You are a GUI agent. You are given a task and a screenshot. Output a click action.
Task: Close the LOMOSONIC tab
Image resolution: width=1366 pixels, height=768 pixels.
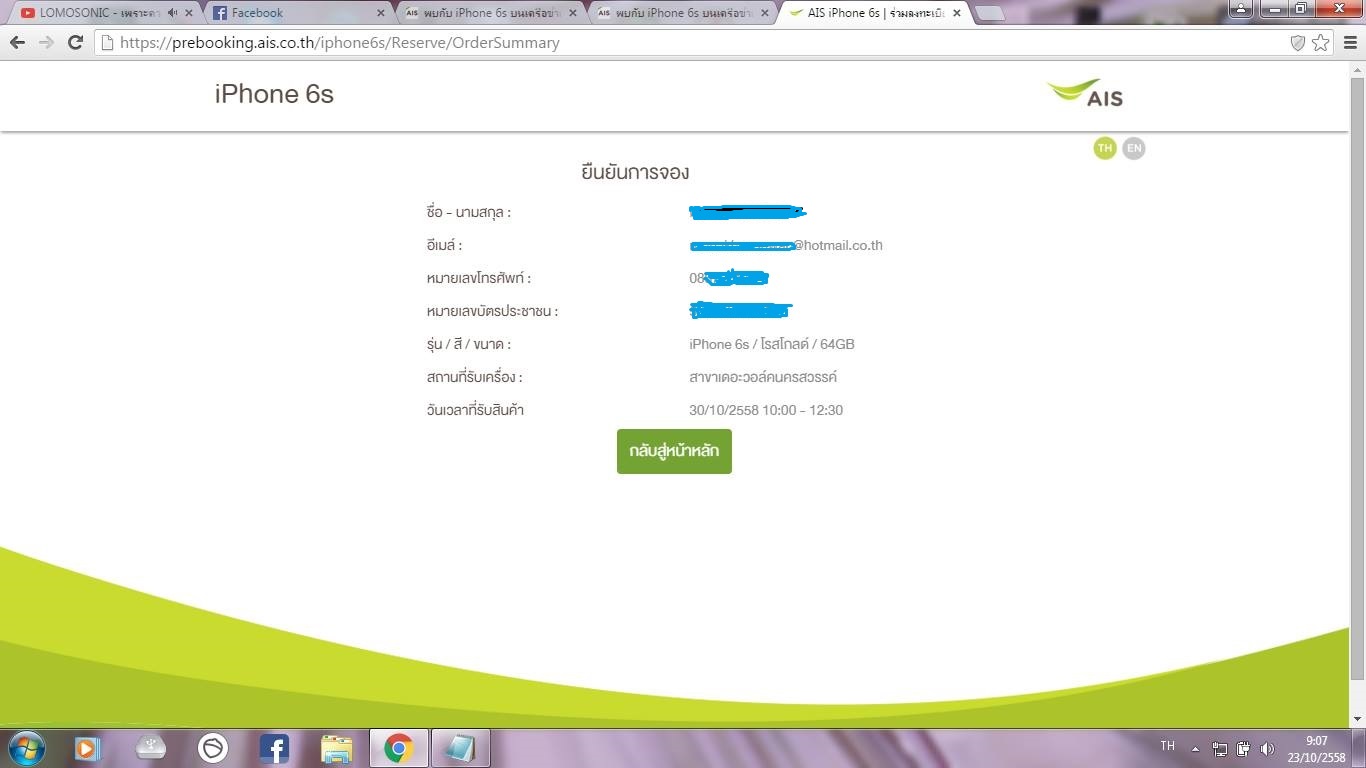[x=189, y=13]
